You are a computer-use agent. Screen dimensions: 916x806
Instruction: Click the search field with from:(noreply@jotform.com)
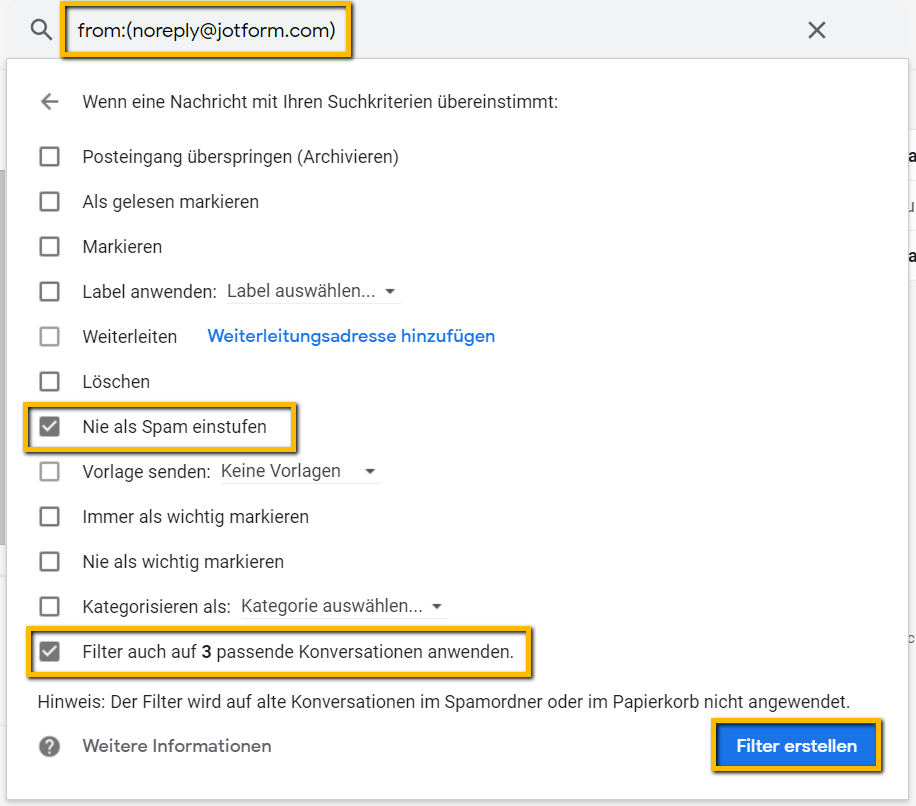206,31
